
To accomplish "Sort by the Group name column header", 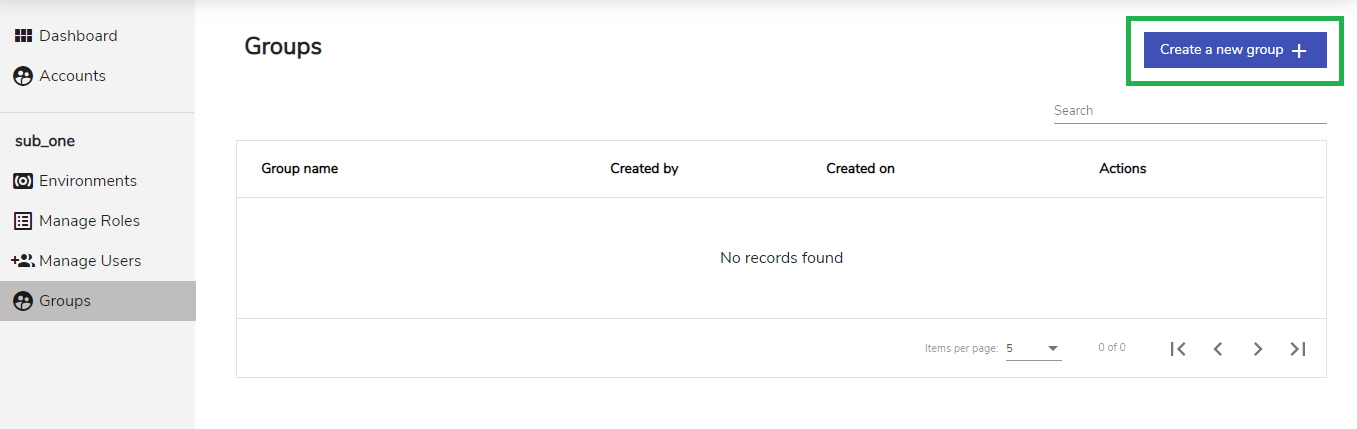I will coord(300,169).
